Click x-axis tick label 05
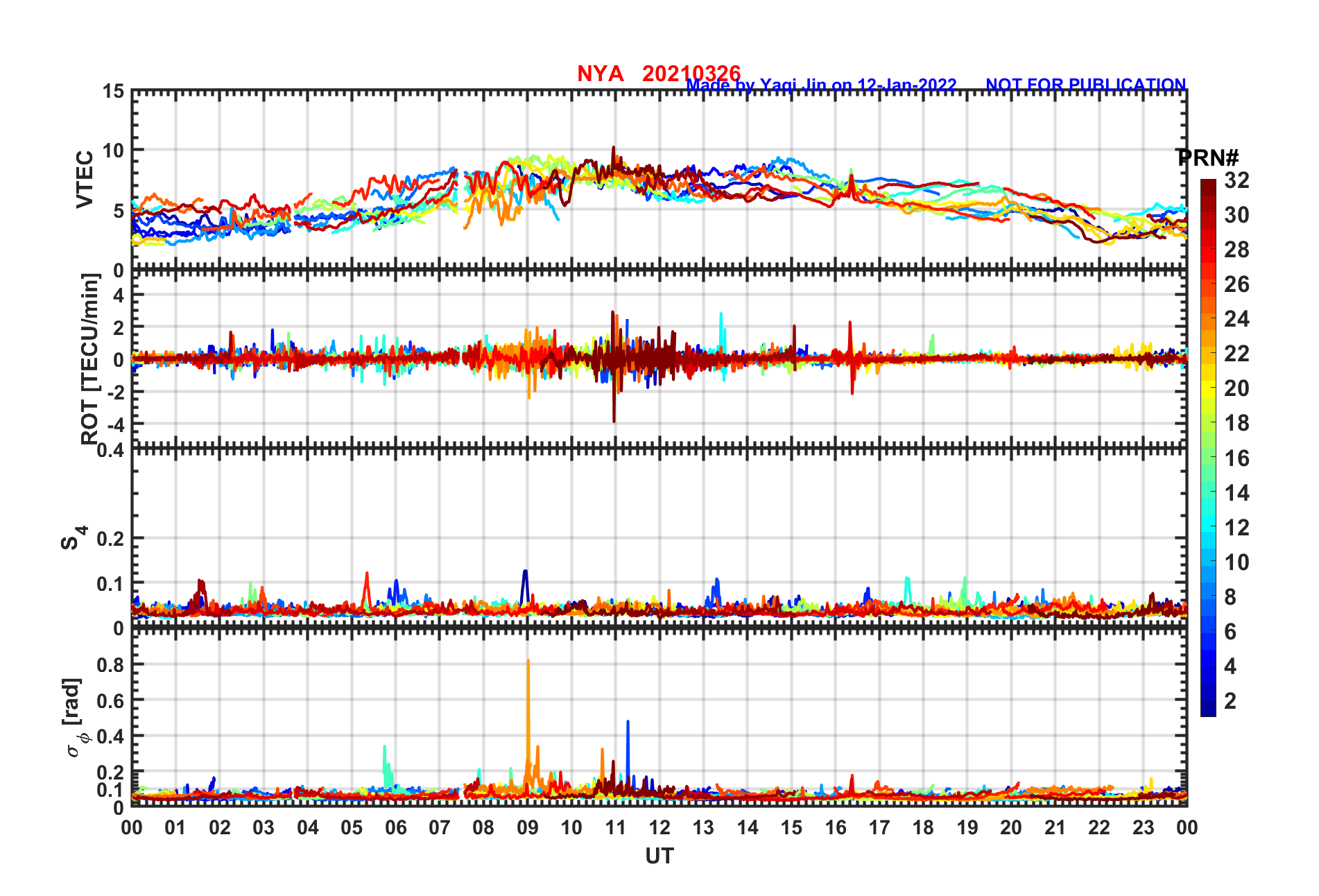This screenshot has width=1319, height=896. tap(352, 827)
